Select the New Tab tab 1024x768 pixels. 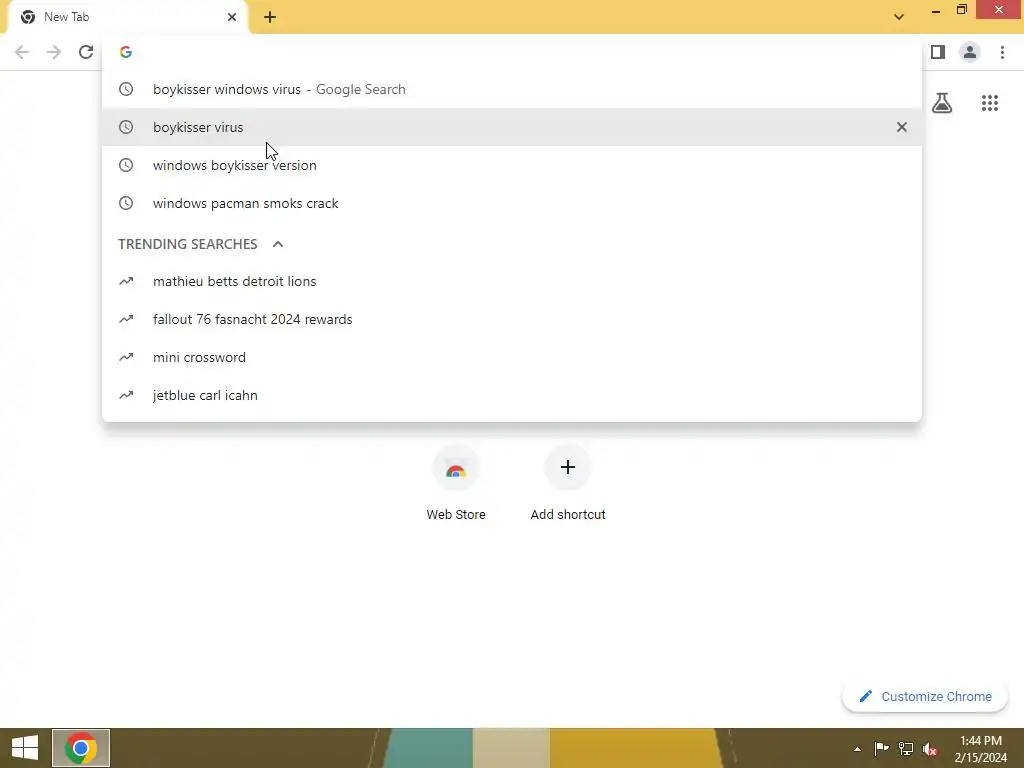127,17
